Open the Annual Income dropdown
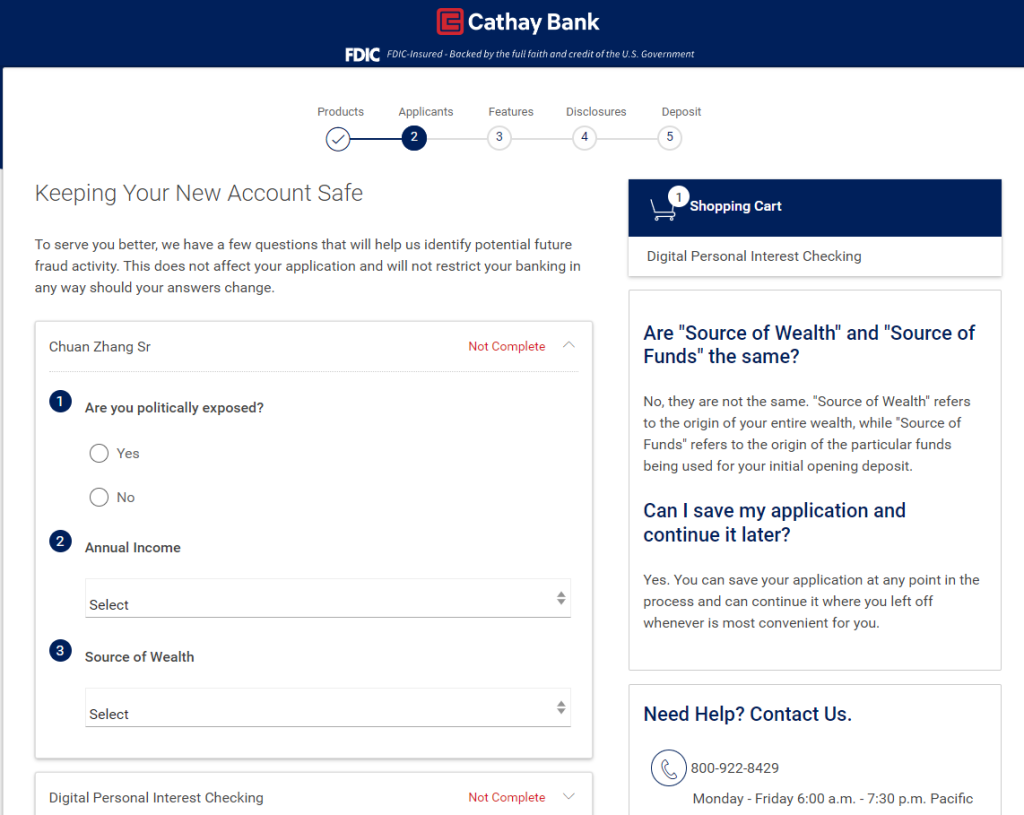Screen dimensions: 1024x815 (327, 599)
